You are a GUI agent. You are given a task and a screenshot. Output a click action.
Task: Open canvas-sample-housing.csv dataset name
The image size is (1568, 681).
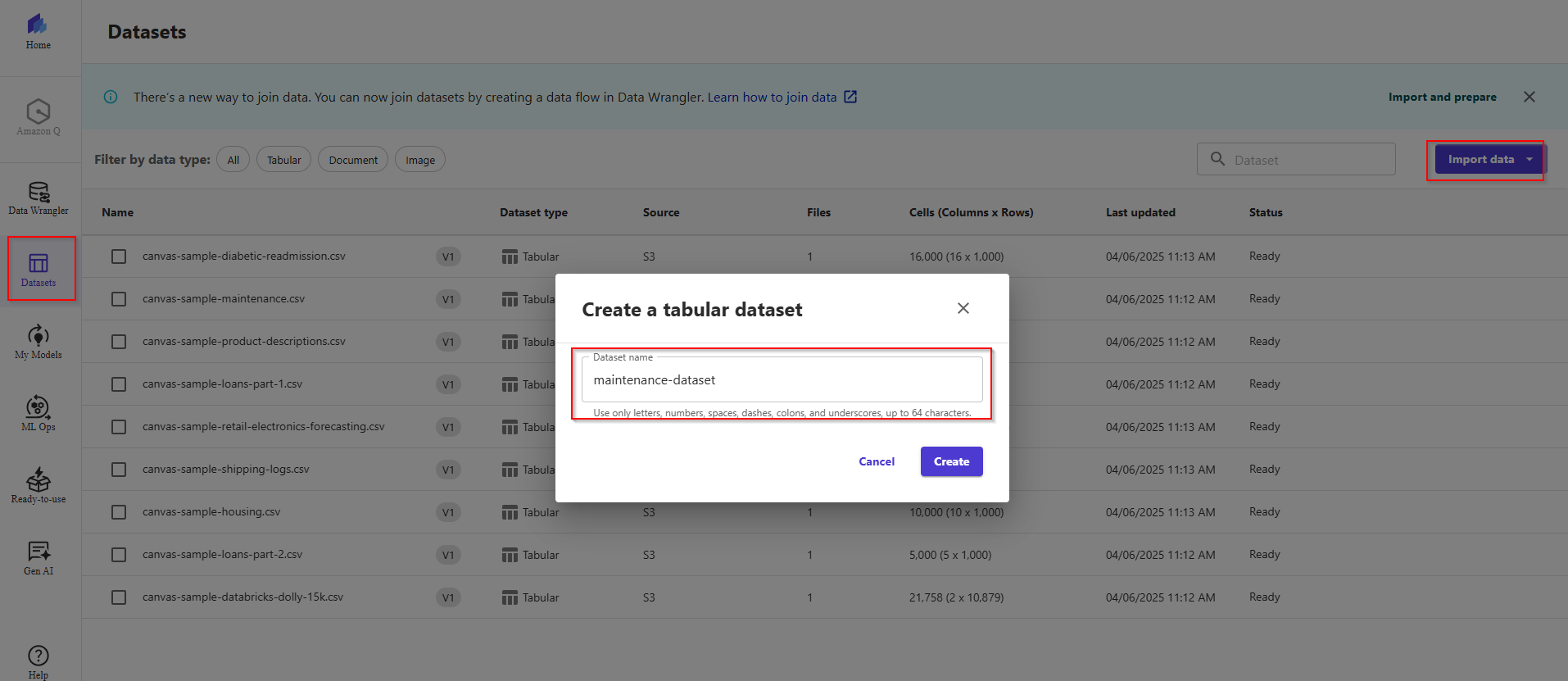(211, 511)
